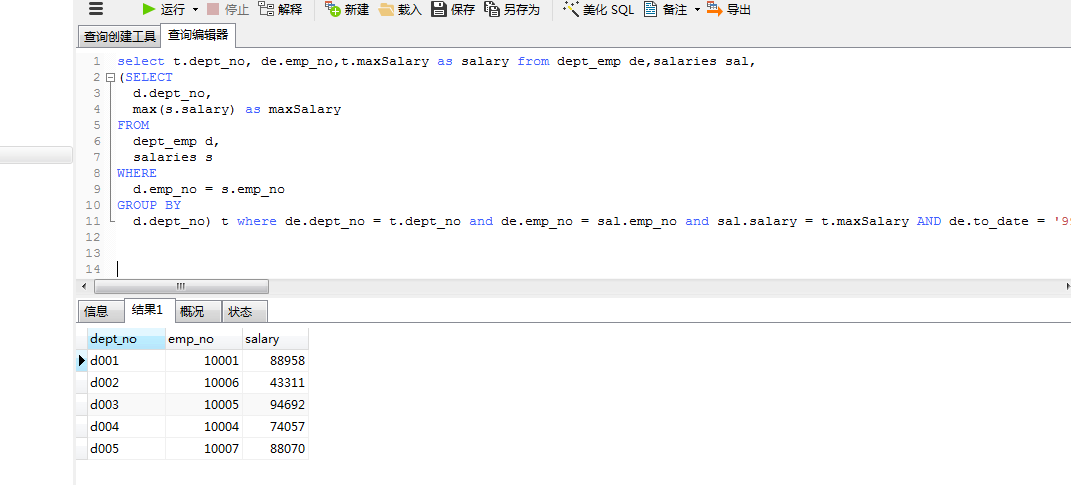Select the salary 88070 cell

point(275,449)
